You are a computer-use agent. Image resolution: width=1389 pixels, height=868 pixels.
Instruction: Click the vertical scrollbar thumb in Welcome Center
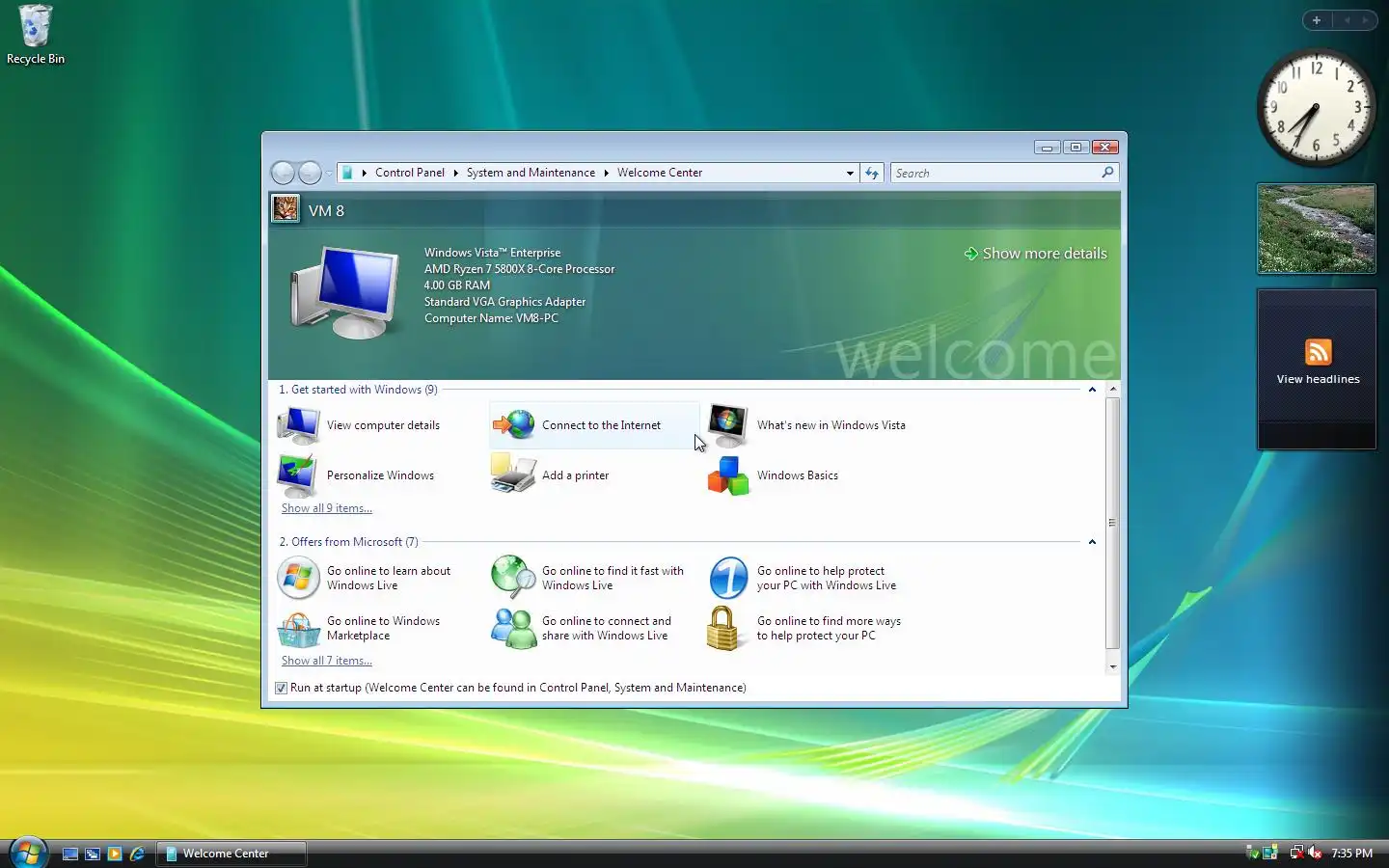[1112, 523]
